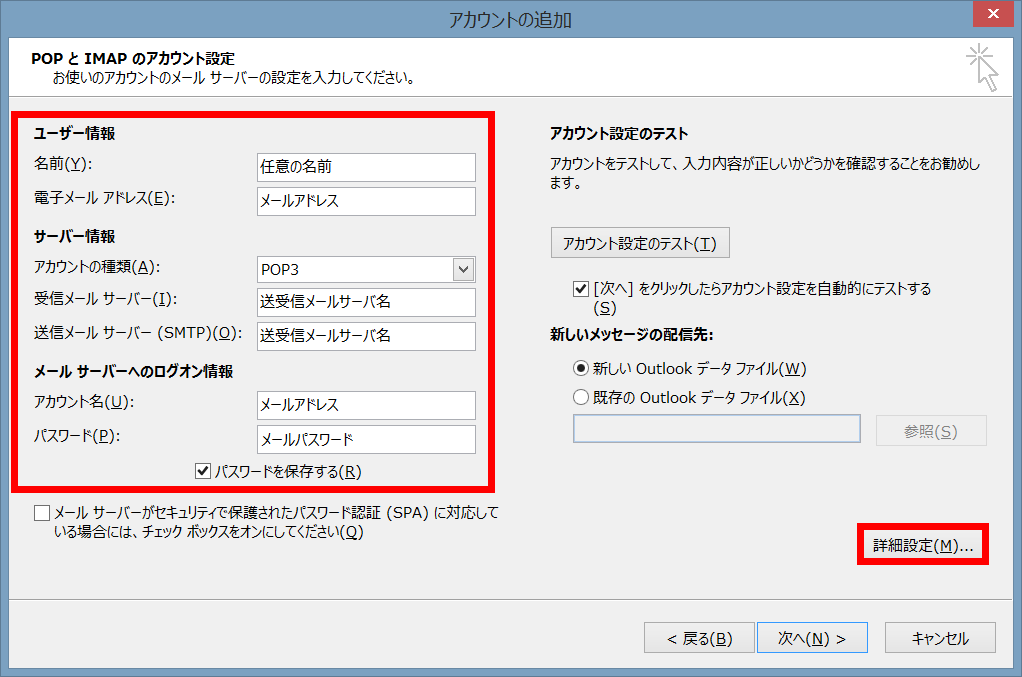Click the アカウント名 input field
Image resolution: width=1022 pixels, height=677 pixels.
point(366,405)
